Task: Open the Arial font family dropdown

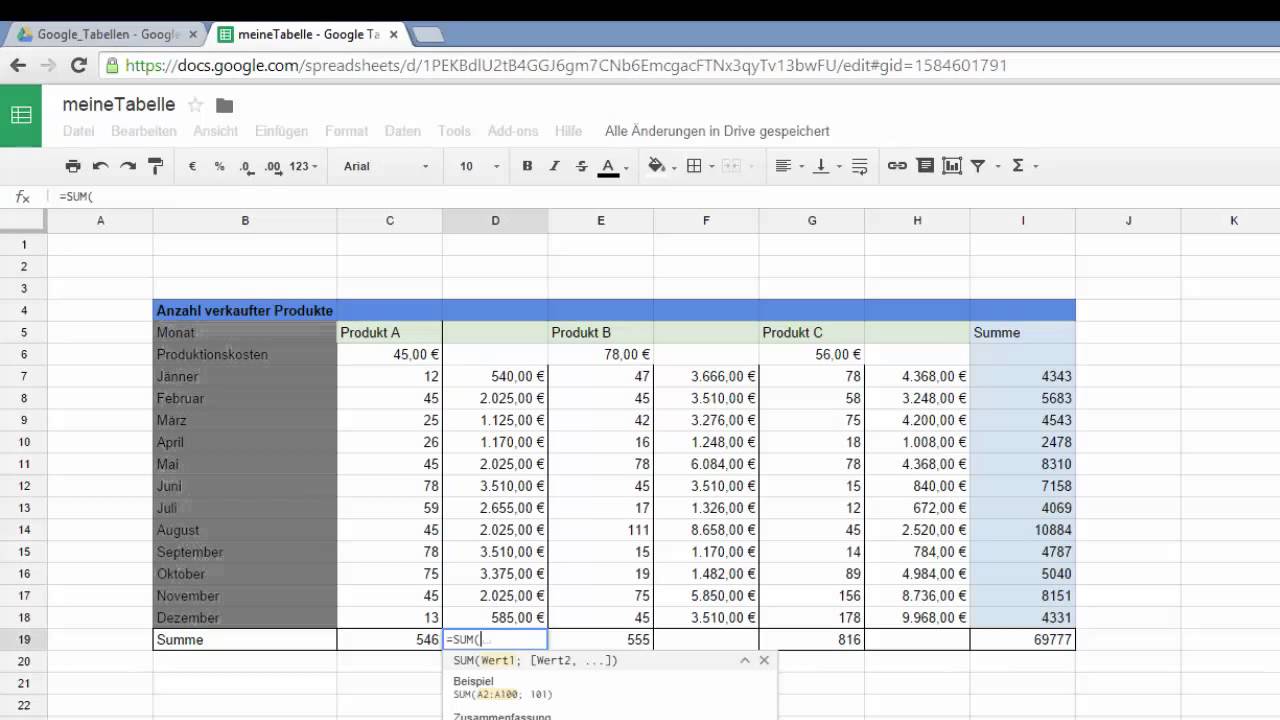Action: [386, 166]
